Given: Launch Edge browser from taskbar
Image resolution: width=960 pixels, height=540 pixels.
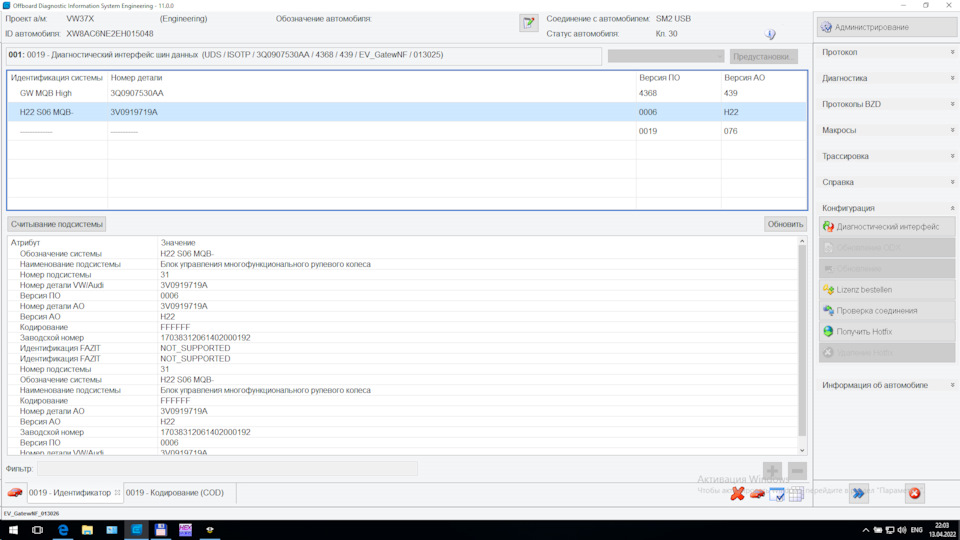Looking at the screenshot, I should pos(62,530).
